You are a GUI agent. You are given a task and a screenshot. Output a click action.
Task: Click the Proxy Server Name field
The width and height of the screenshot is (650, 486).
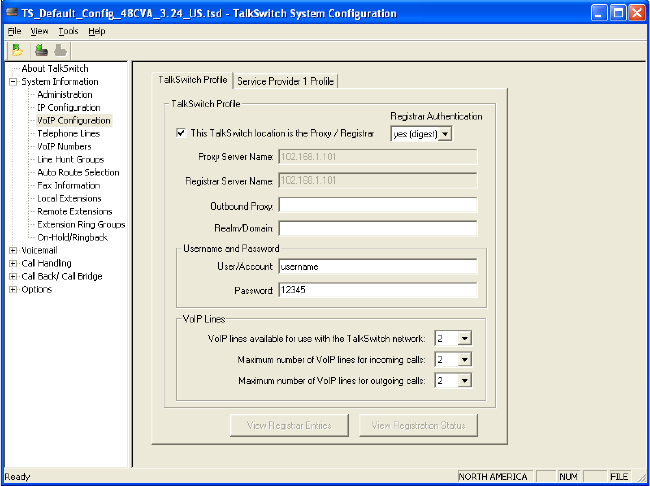pos(378,157)
